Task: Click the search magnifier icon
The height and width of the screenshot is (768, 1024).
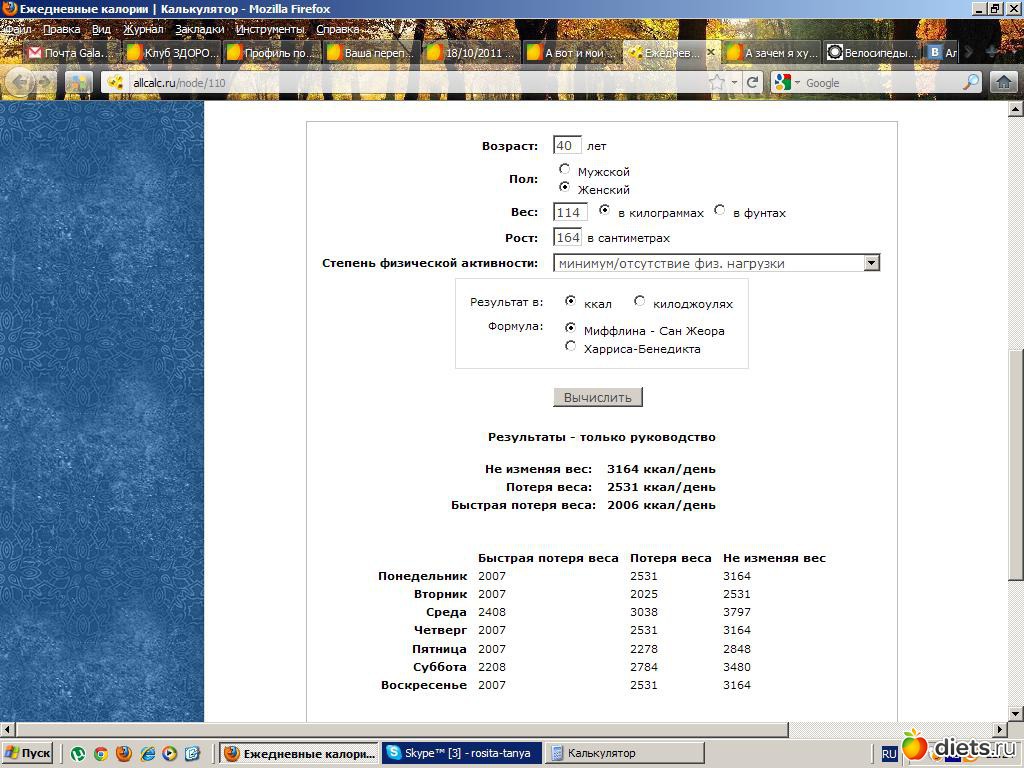Action: coord(971,83)
